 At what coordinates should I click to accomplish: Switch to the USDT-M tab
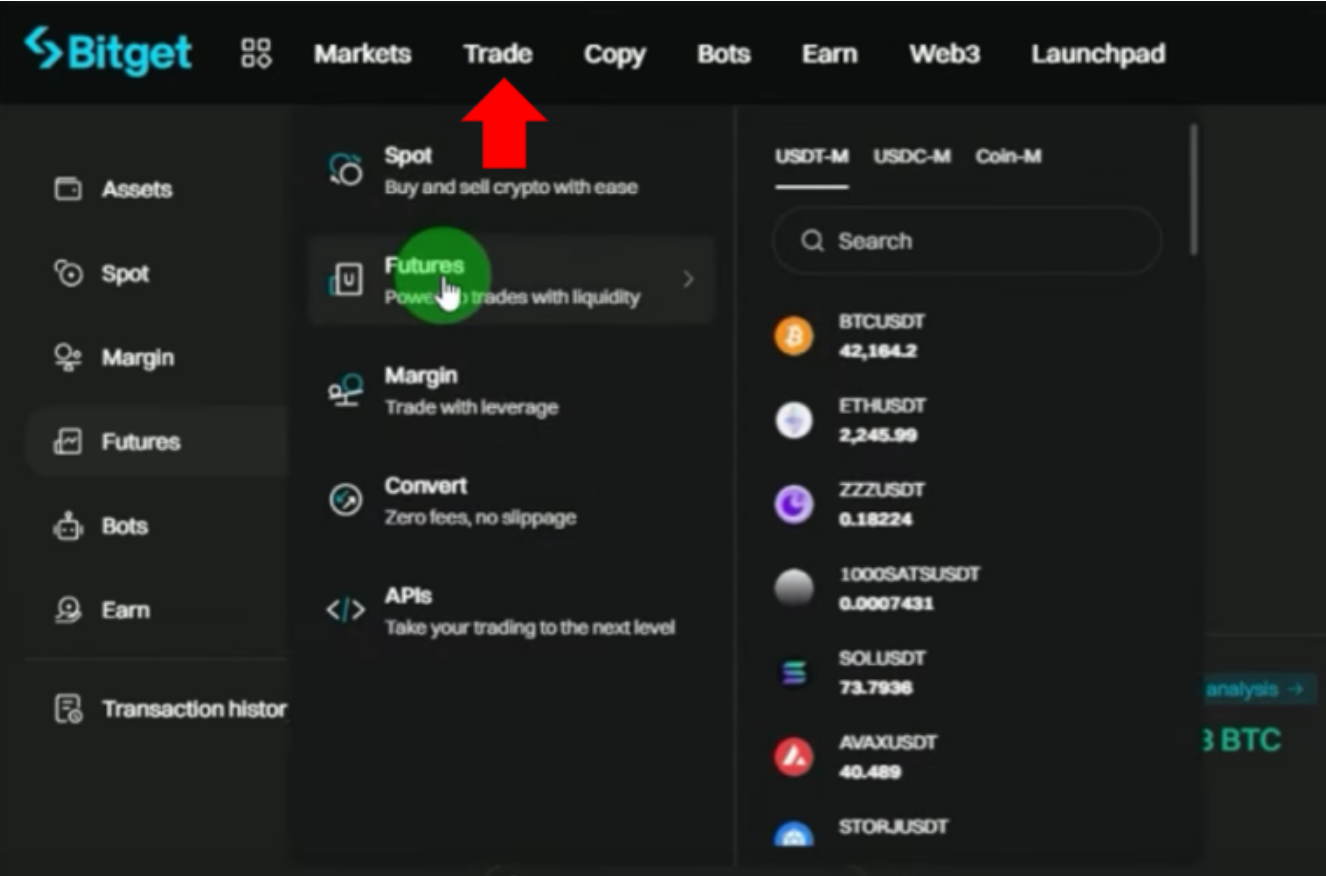click(811, 157)
